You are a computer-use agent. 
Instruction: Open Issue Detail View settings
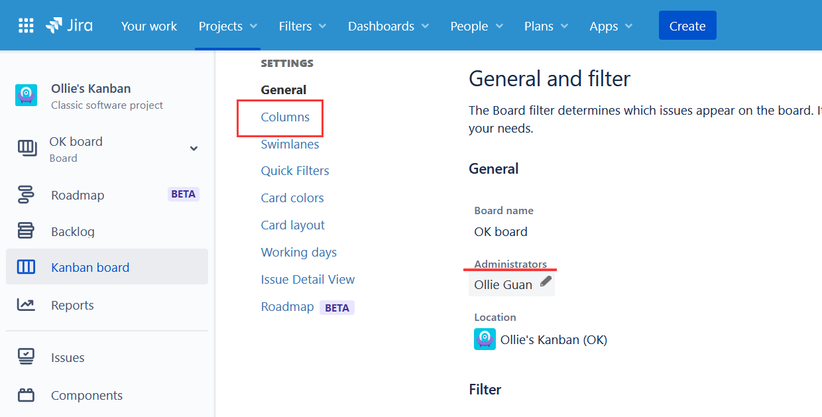[x=308, y=280]
